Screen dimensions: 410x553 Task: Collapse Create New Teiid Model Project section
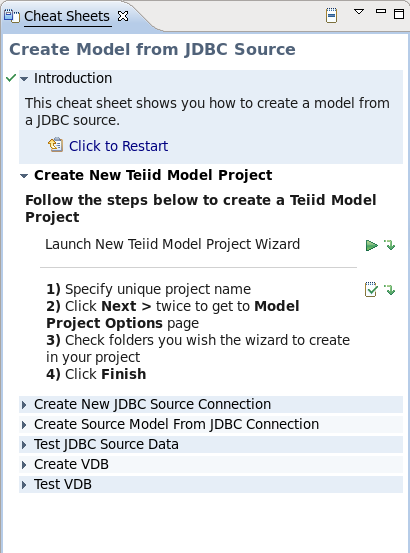(x=24, y=176)
